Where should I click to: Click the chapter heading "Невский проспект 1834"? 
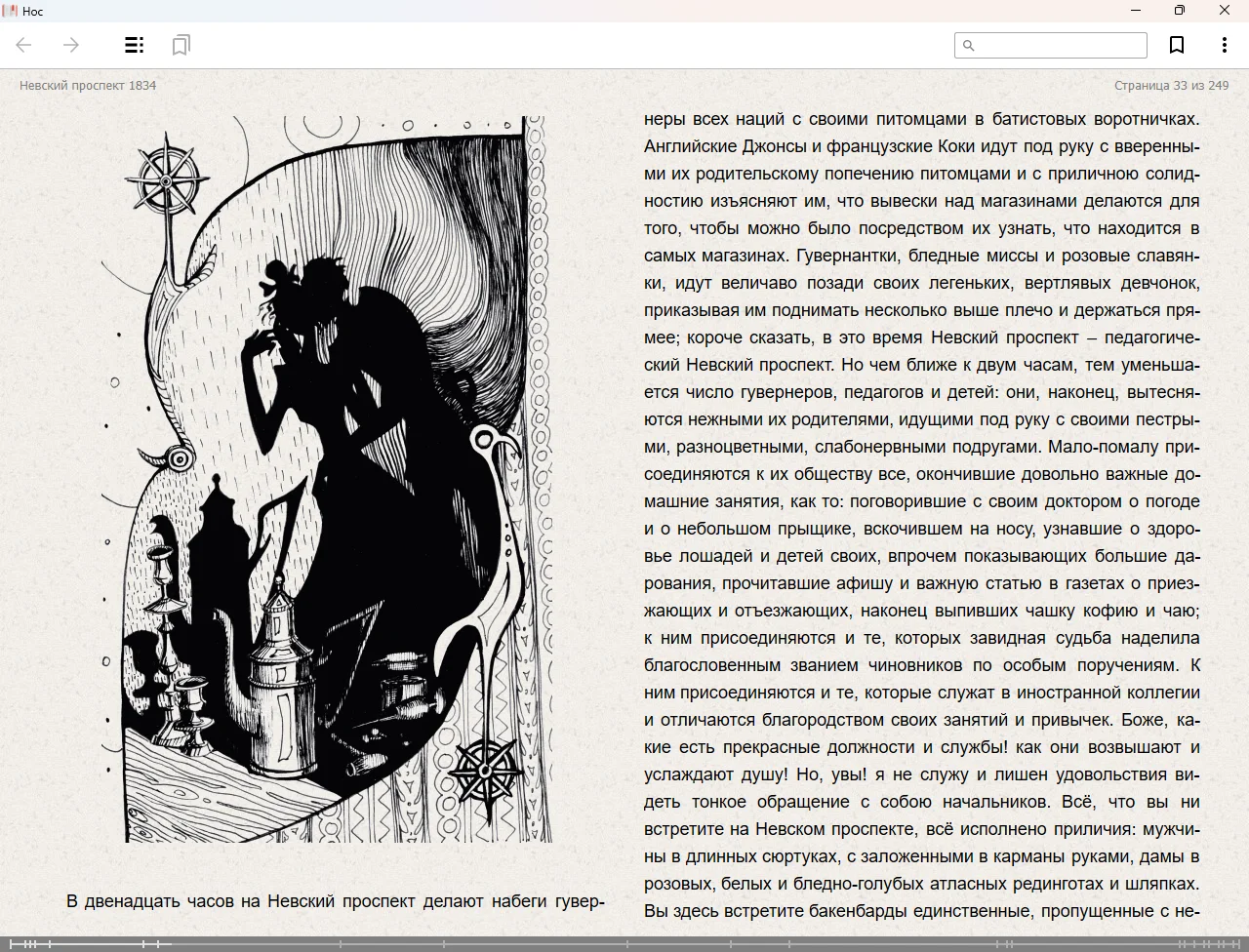[88, 85]
